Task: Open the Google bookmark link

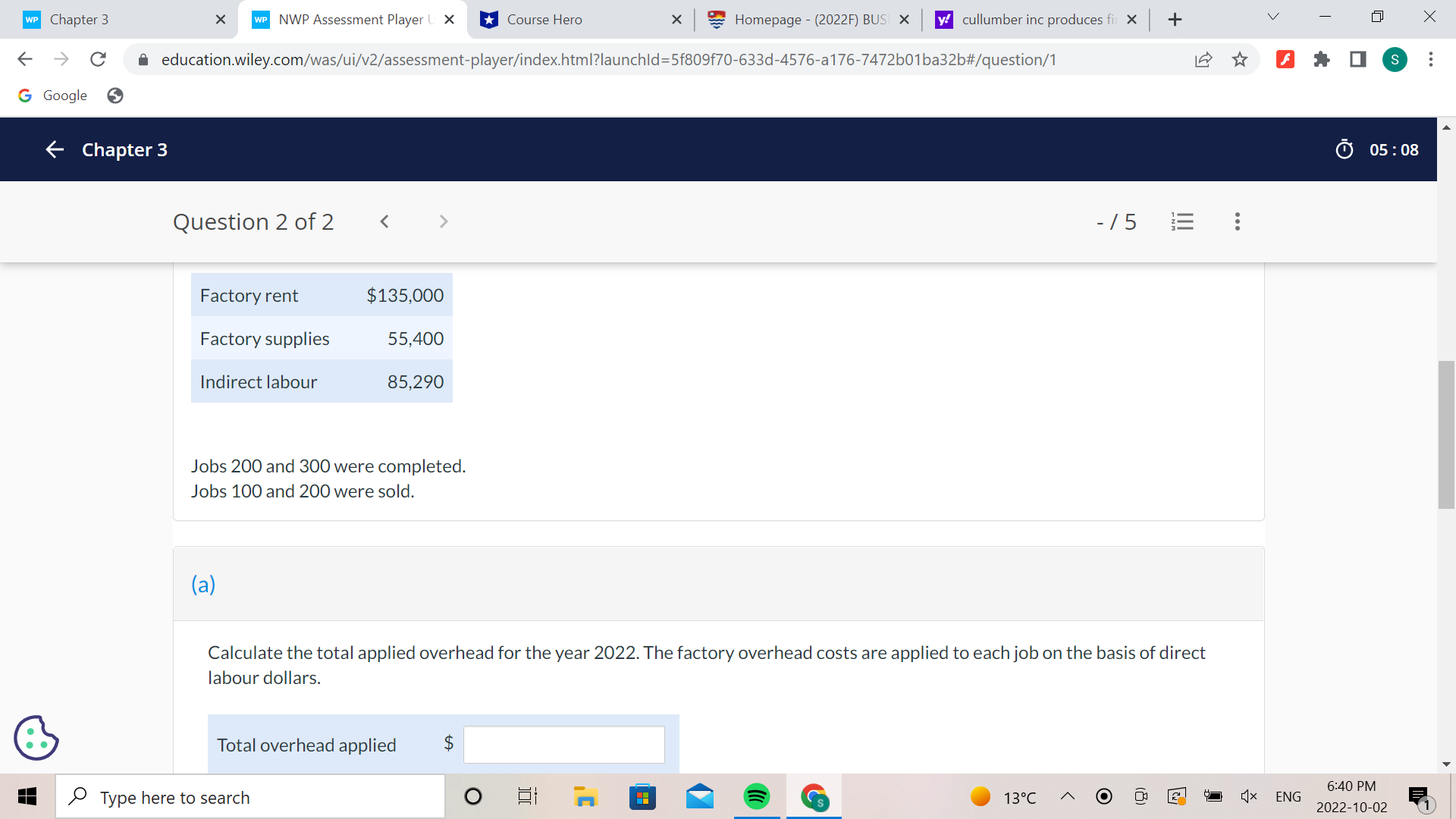Action: tap(53, 96)
